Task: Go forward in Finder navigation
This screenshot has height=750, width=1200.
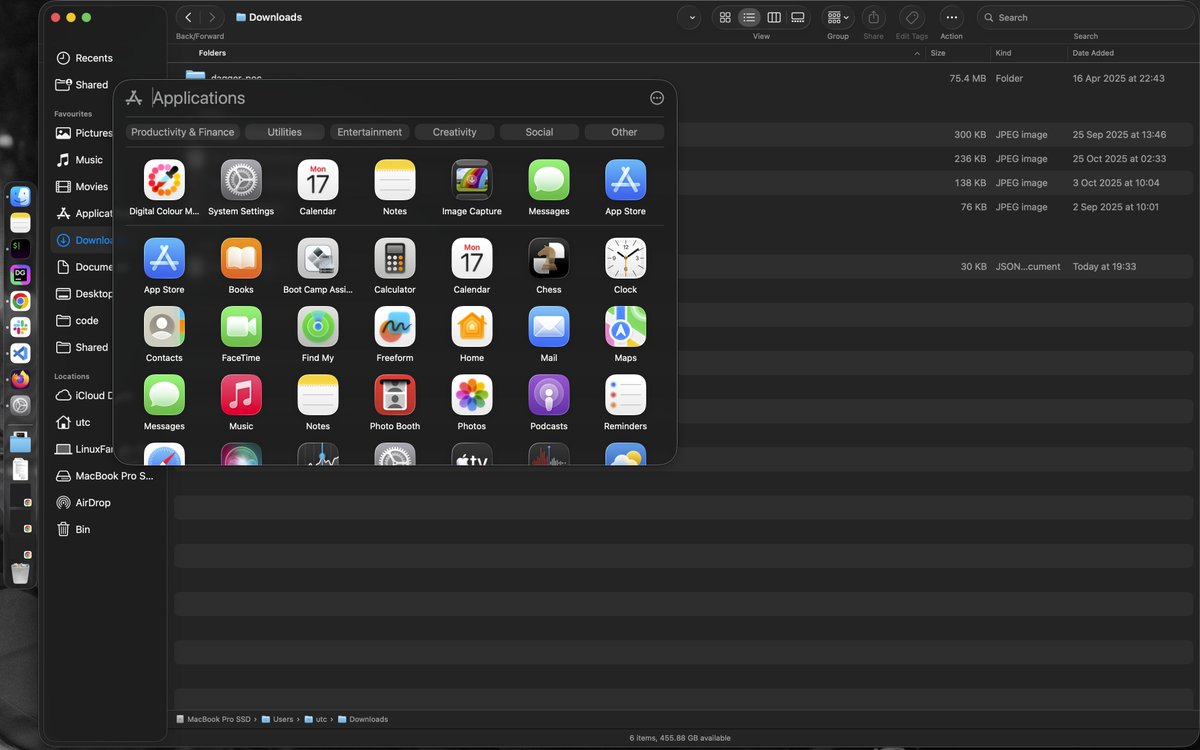Action: point(212,17)
